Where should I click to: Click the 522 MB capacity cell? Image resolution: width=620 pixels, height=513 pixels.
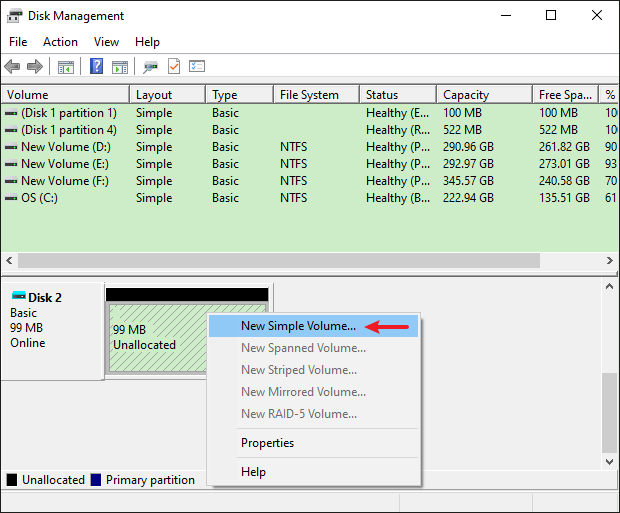(462, 130)
